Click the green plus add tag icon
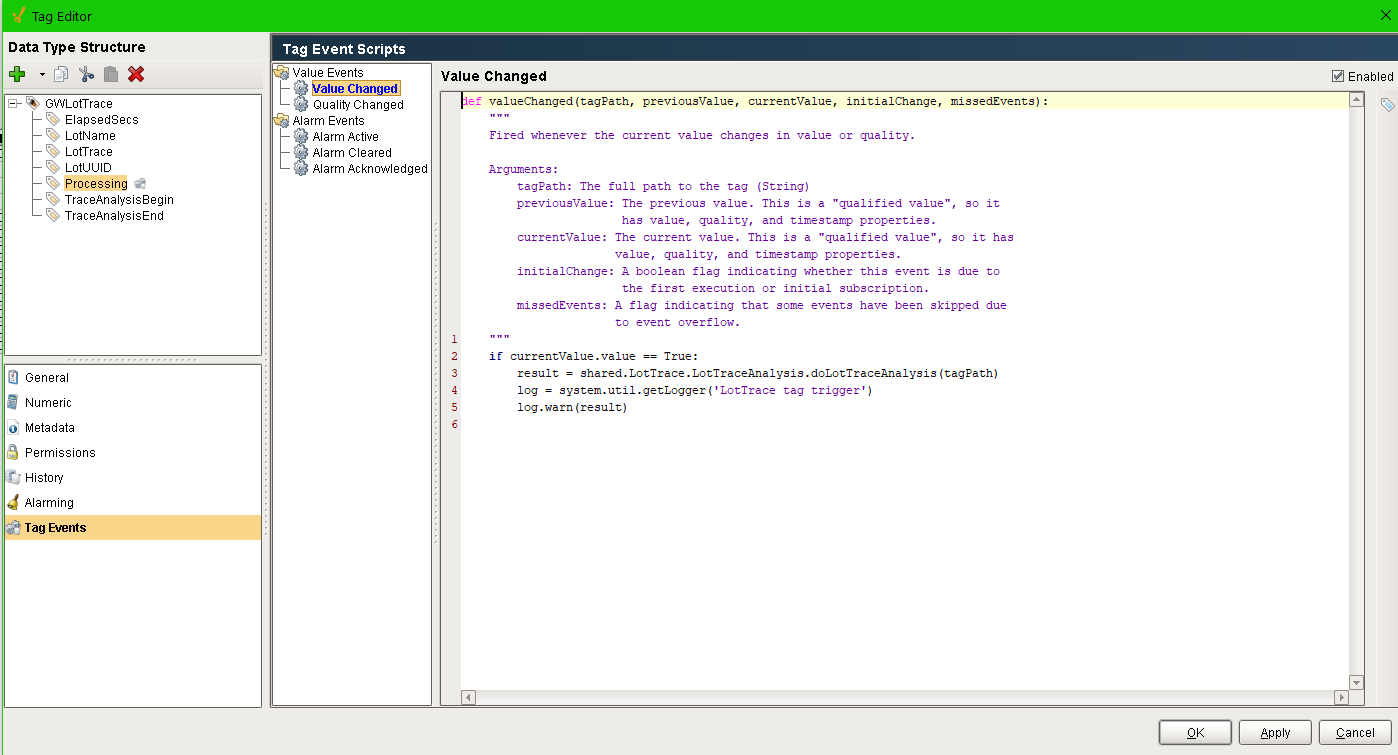The height and width of the screenshot is (755, 1398). coord(17,74)
